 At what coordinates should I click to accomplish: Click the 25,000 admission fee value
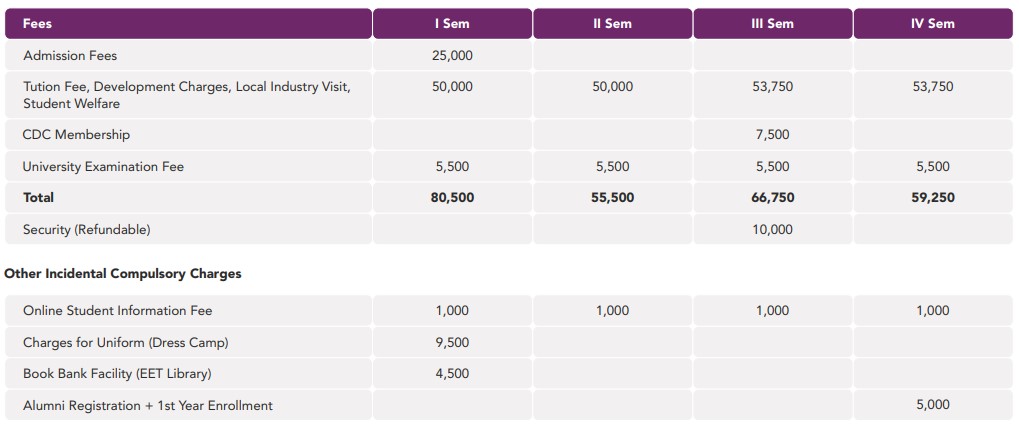(452, 56)
